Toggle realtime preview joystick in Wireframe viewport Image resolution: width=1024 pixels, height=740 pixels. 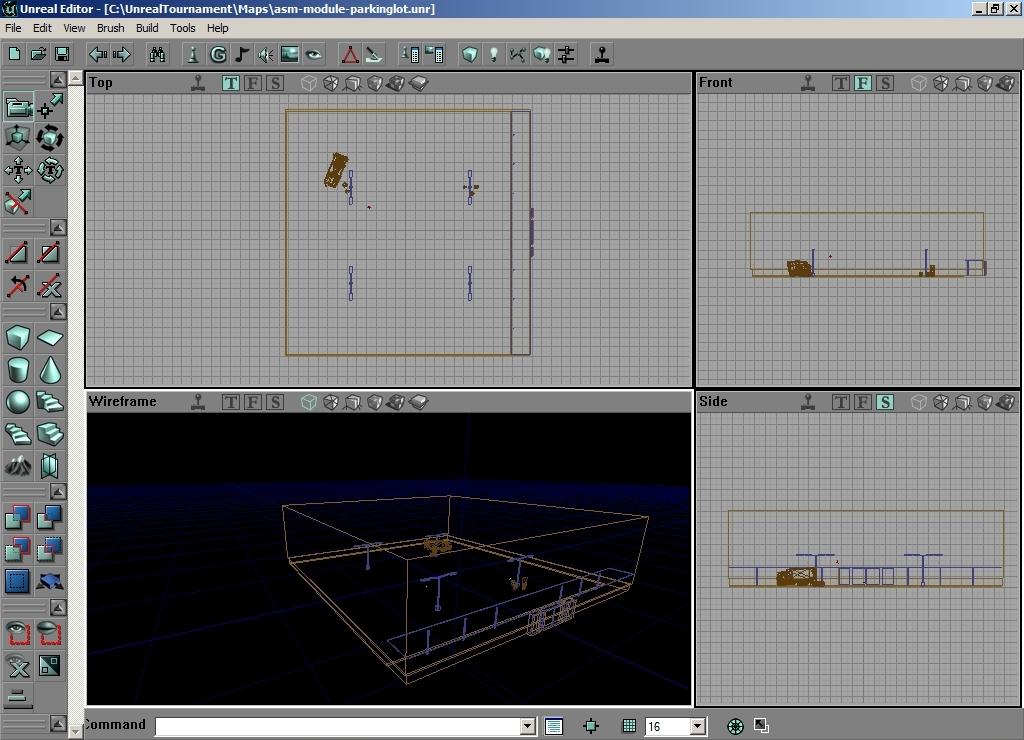[x=199, y=402]
